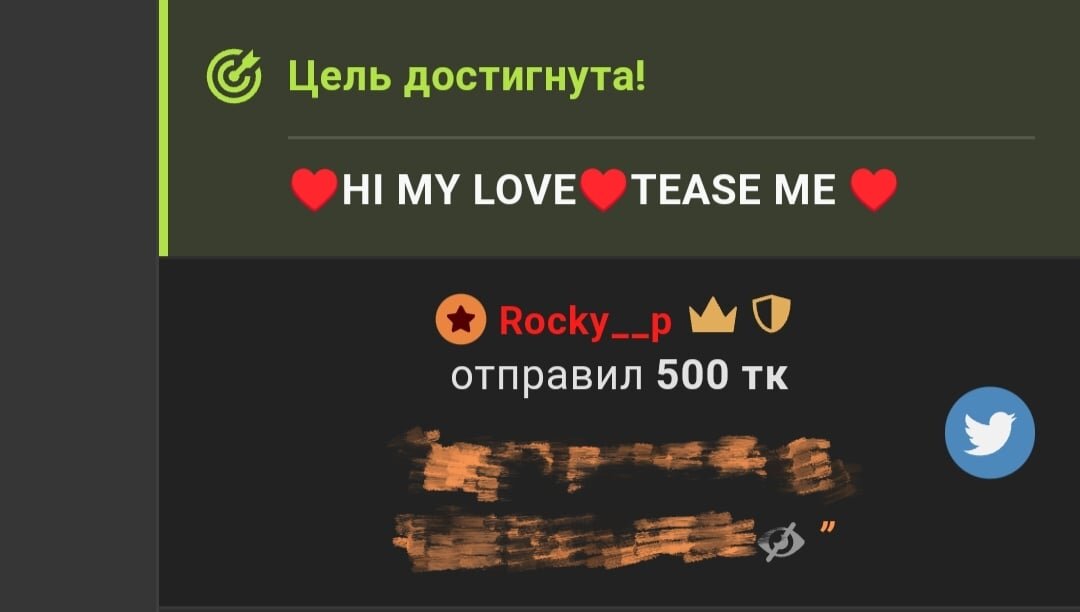Click the "отправил" word in tip message
Image resolution: width=1080 pixels, height=612 pixels.
(x=547, y=377)
